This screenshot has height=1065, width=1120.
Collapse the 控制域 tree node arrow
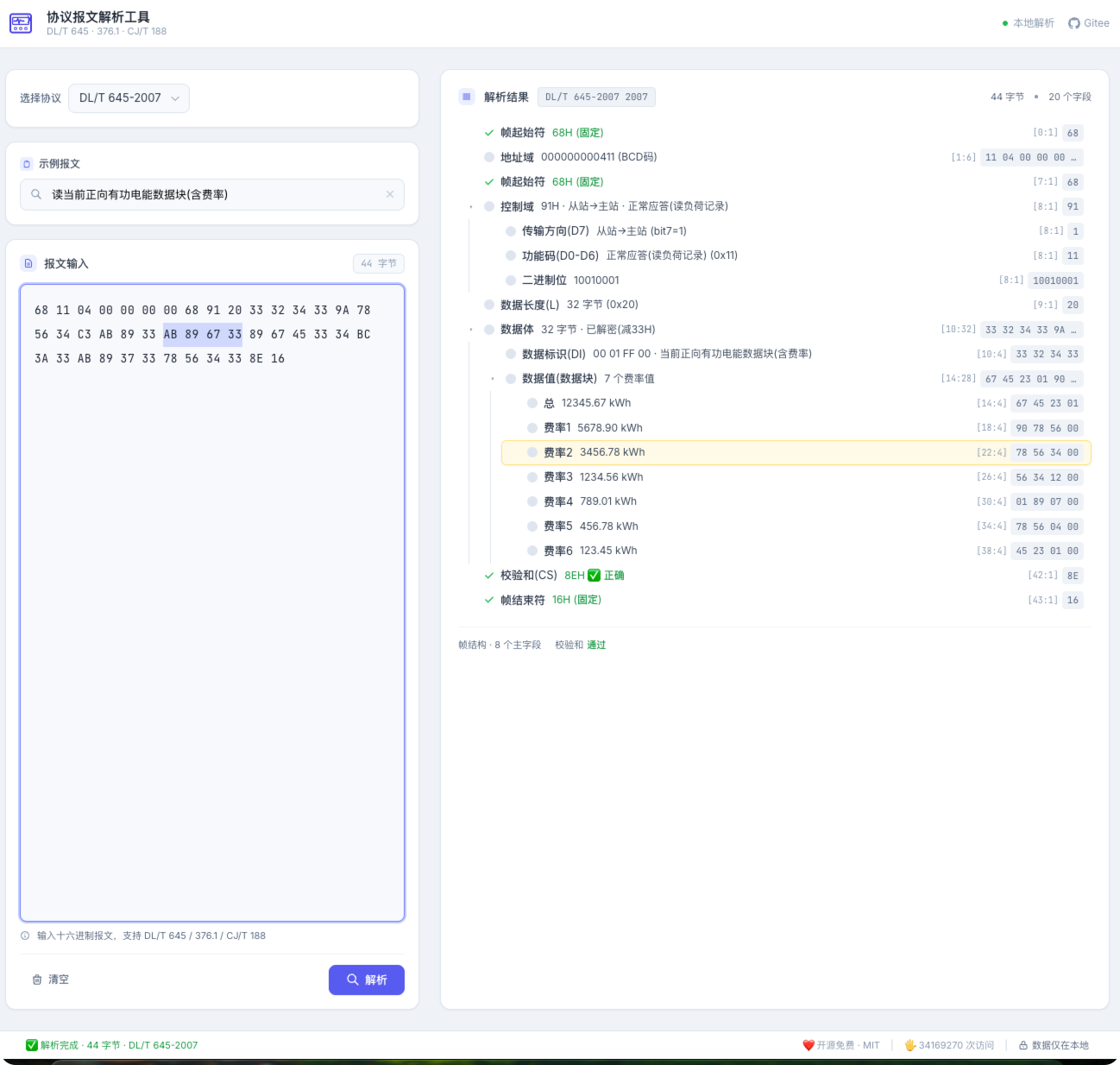tap(471, 207)
